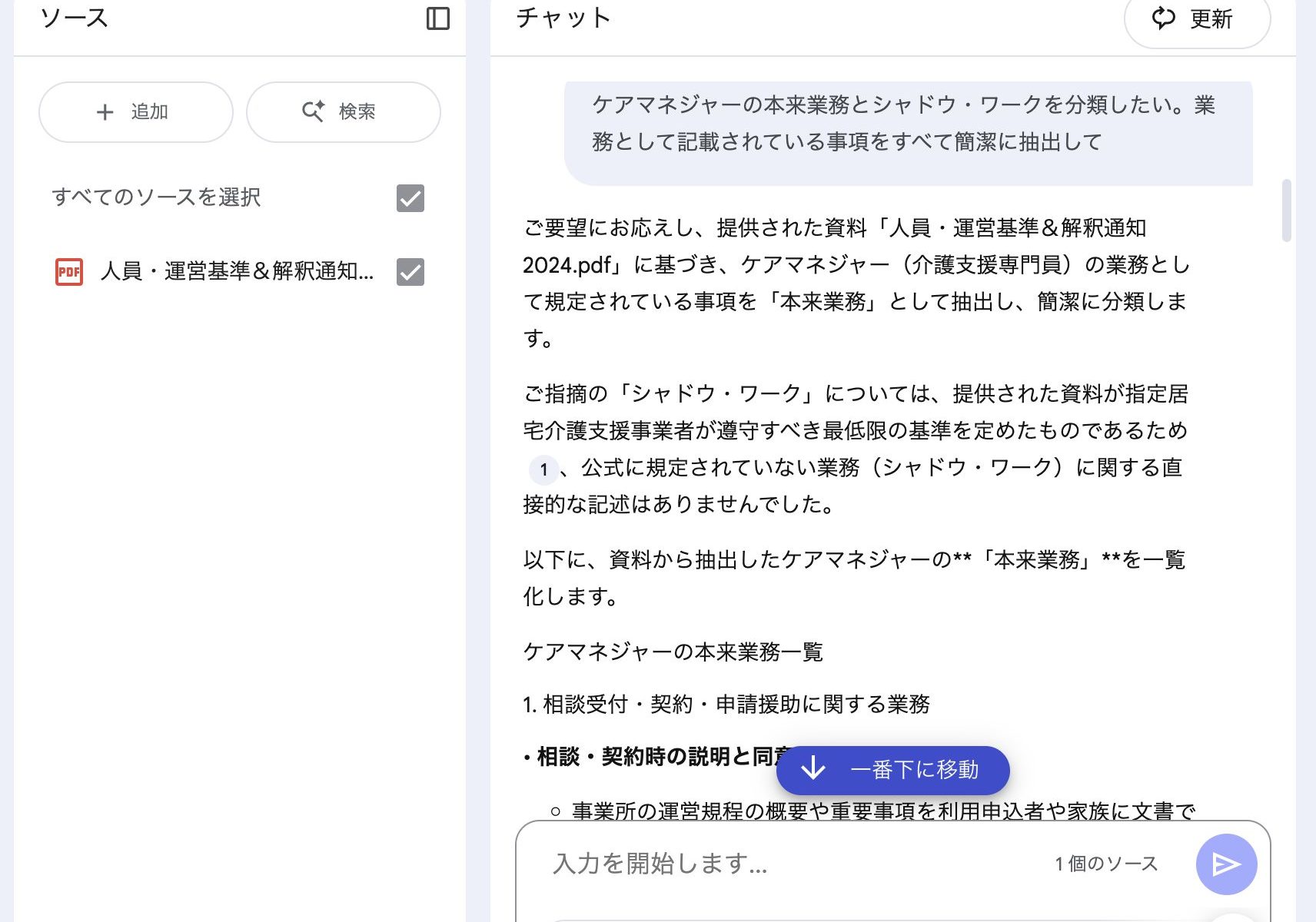Click the 相談受付・契約・申請援助に関する業務 list item
Image resolution: width=1316 pixels, height=922 pixels.
pyautogui.click(x=726, y=705)
